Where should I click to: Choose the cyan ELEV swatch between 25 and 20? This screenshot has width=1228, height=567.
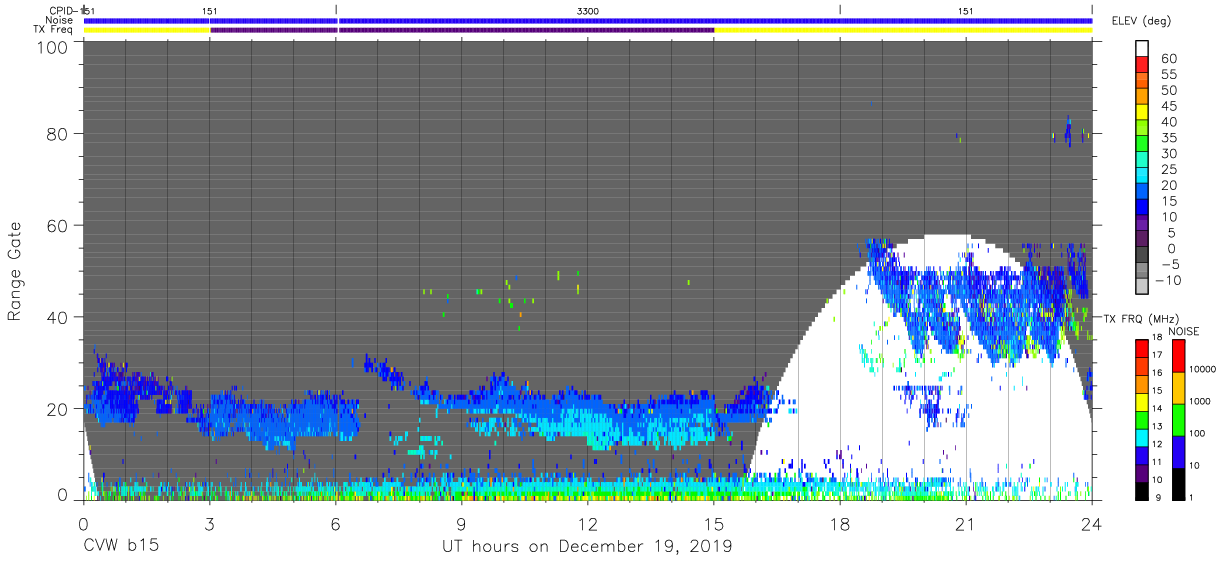[1142, 176]
